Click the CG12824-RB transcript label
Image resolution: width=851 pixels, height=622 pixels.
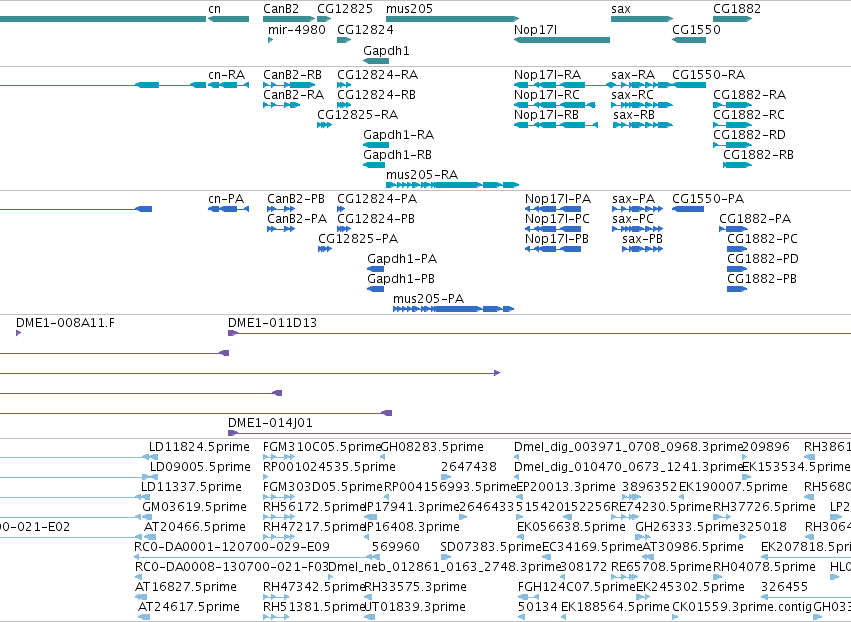376,94
